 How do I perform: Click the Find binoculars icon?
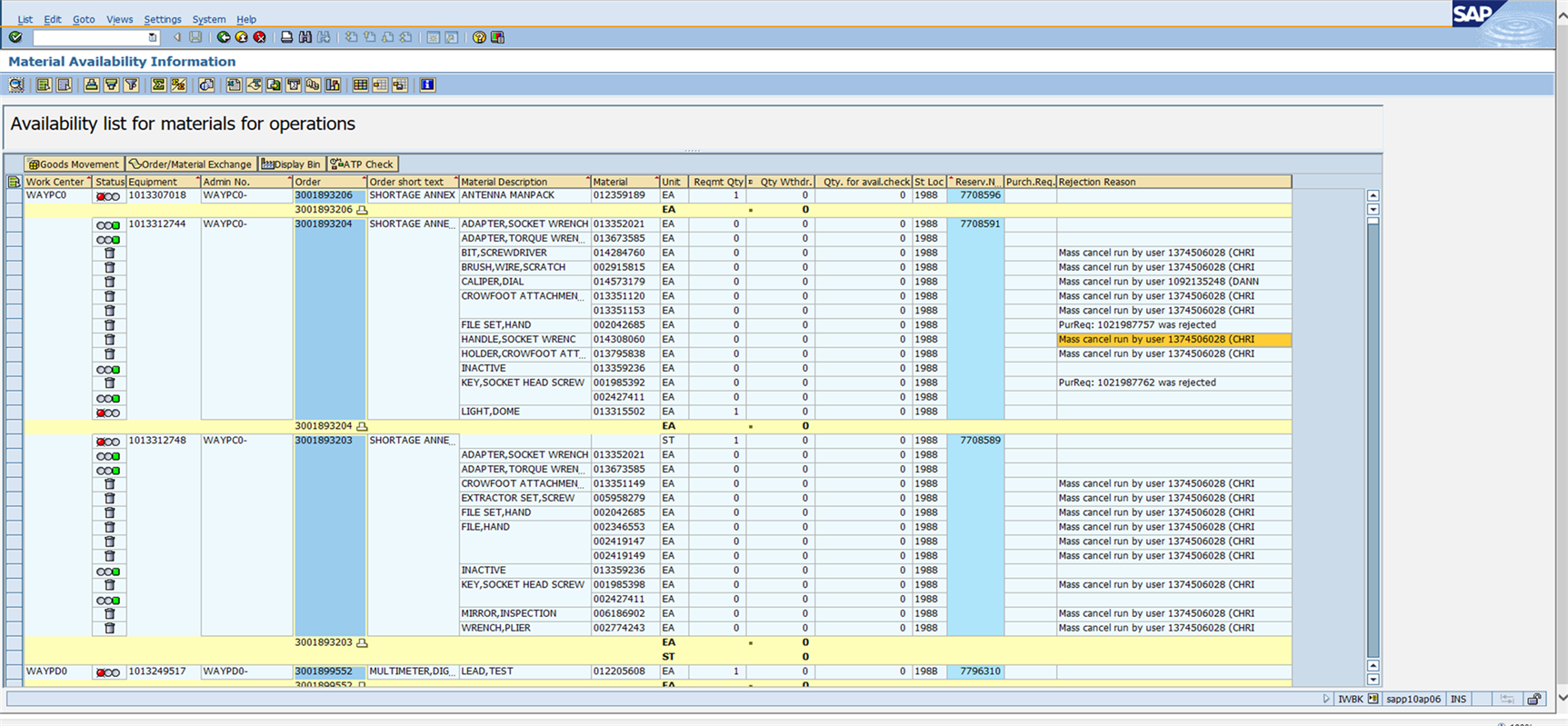tap(305, 37)
